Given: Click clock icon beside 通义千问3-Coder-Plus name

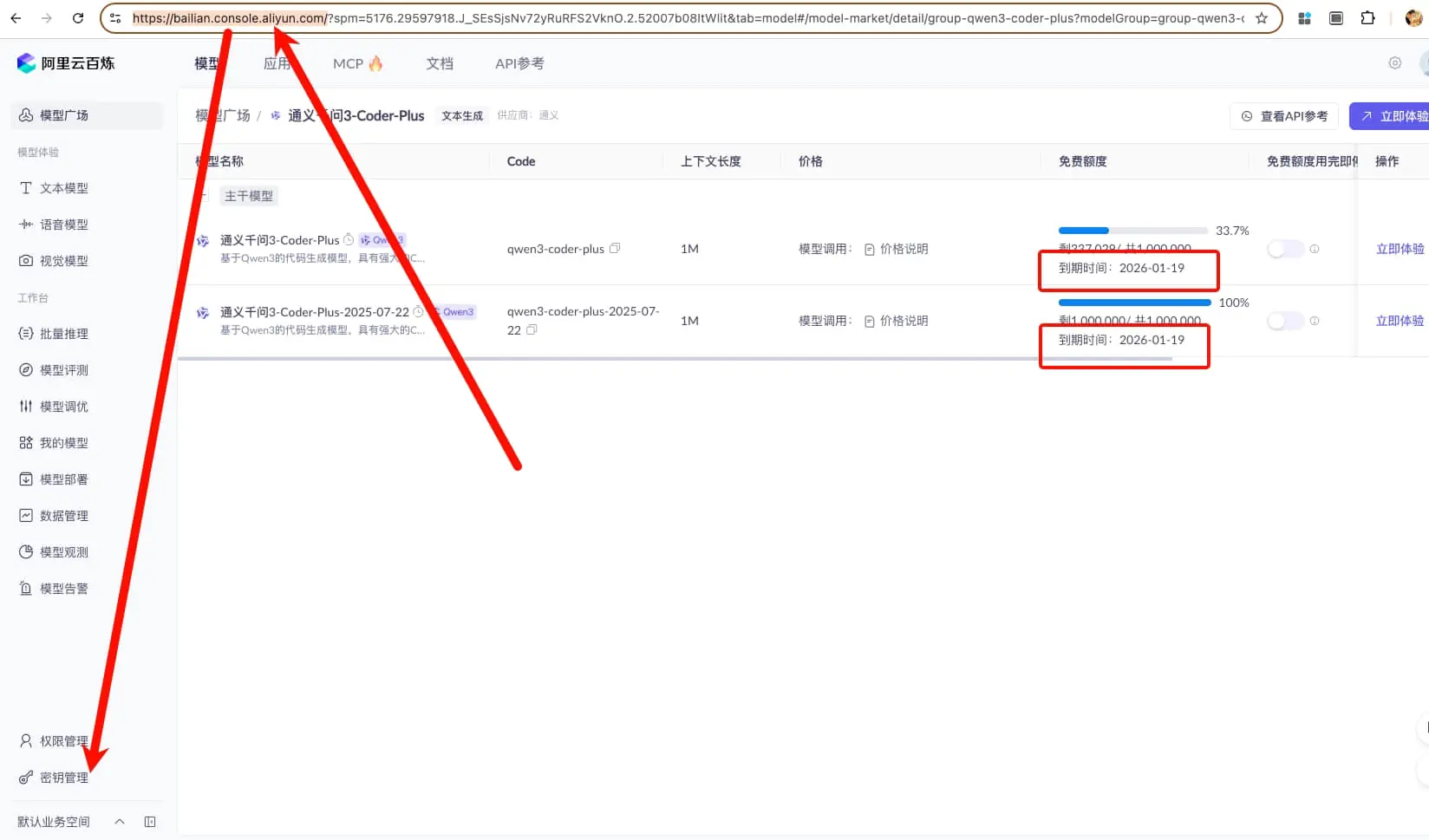Looking at the screenshot, I should pyautogui.click(x=349, y=239).
